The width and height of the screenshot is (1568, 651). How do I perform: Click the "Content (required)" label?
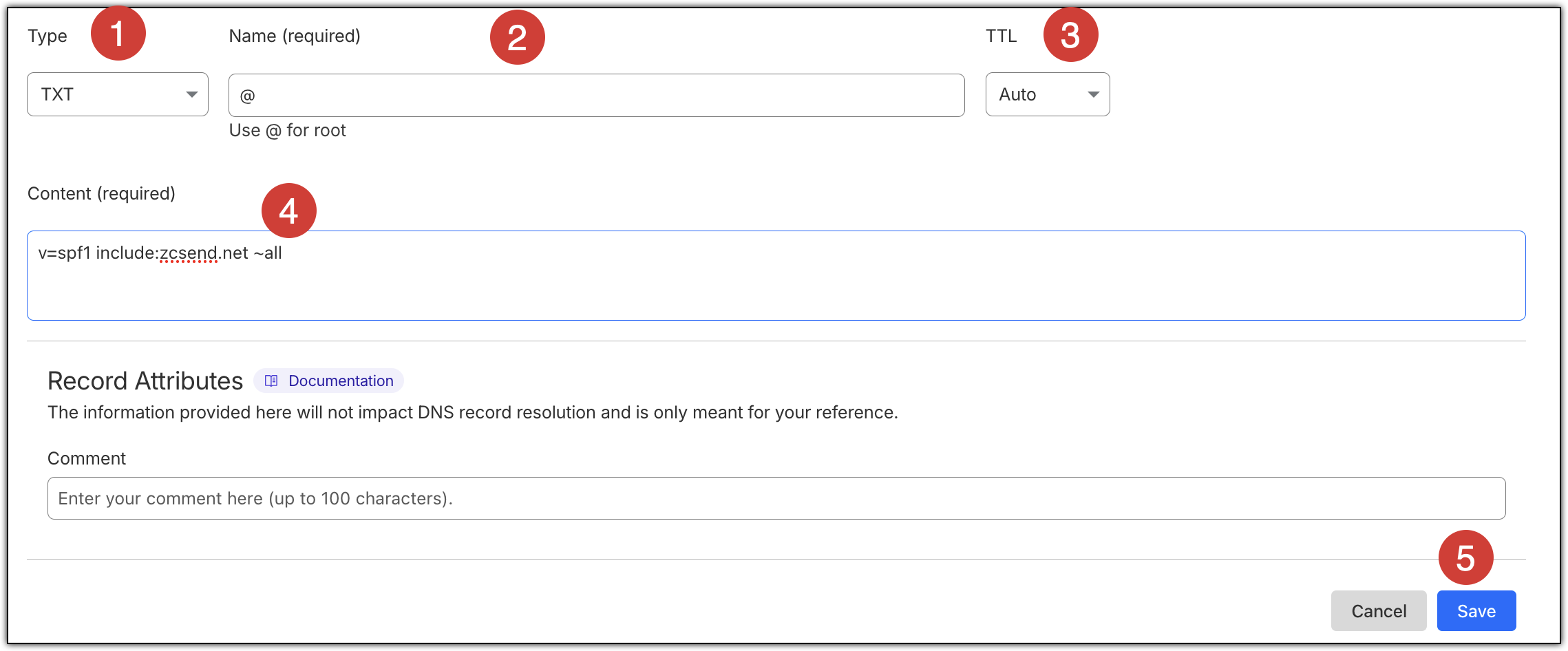pos(101,193)
